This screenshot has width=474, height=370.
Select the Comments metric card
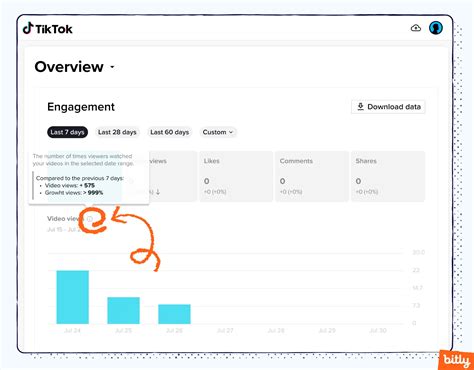point(312,176)
